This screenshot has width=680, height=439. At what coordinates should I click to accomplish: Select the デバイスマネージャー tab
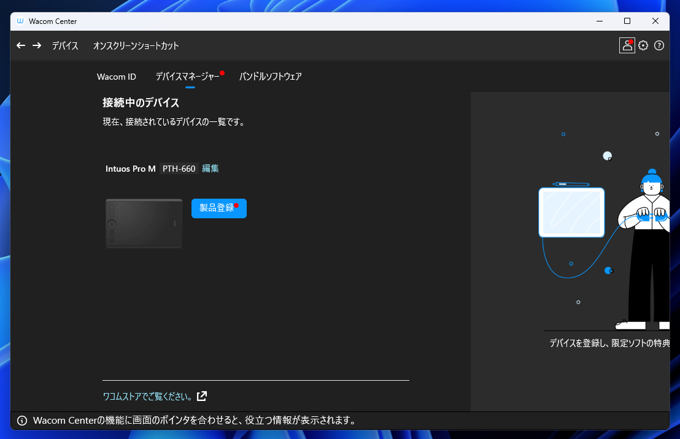tap(187, 77)
